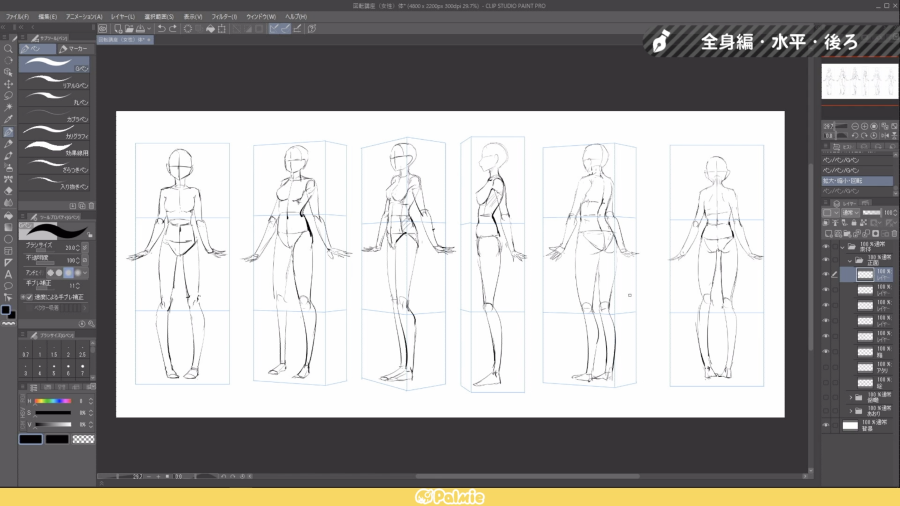900x506 pixels.
Task: Expand the last collapsed layer folder
Action: [851, 411]
